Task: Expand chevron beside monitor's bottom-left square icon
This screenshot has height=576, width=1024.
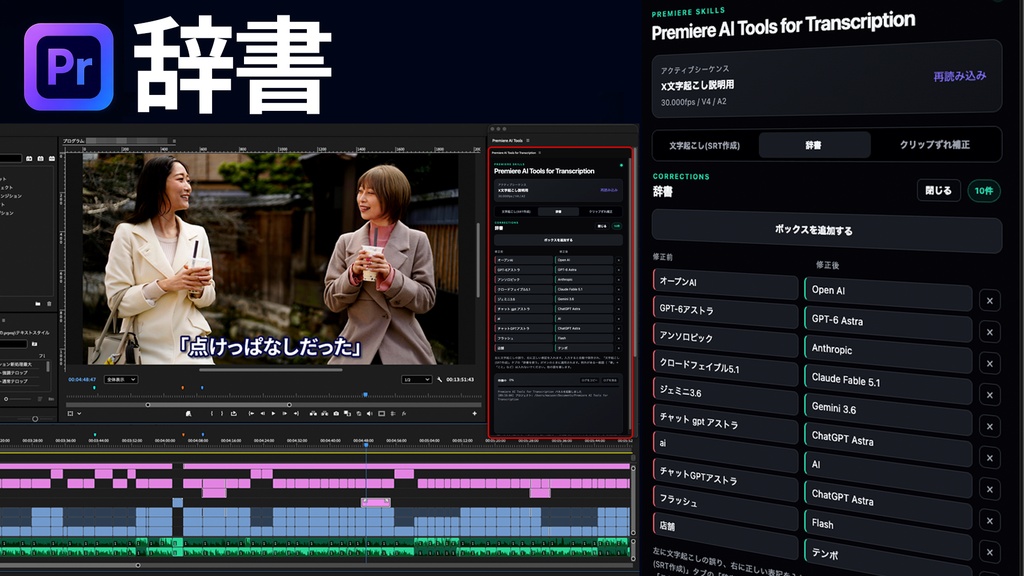Action: [x=79, y=413]
